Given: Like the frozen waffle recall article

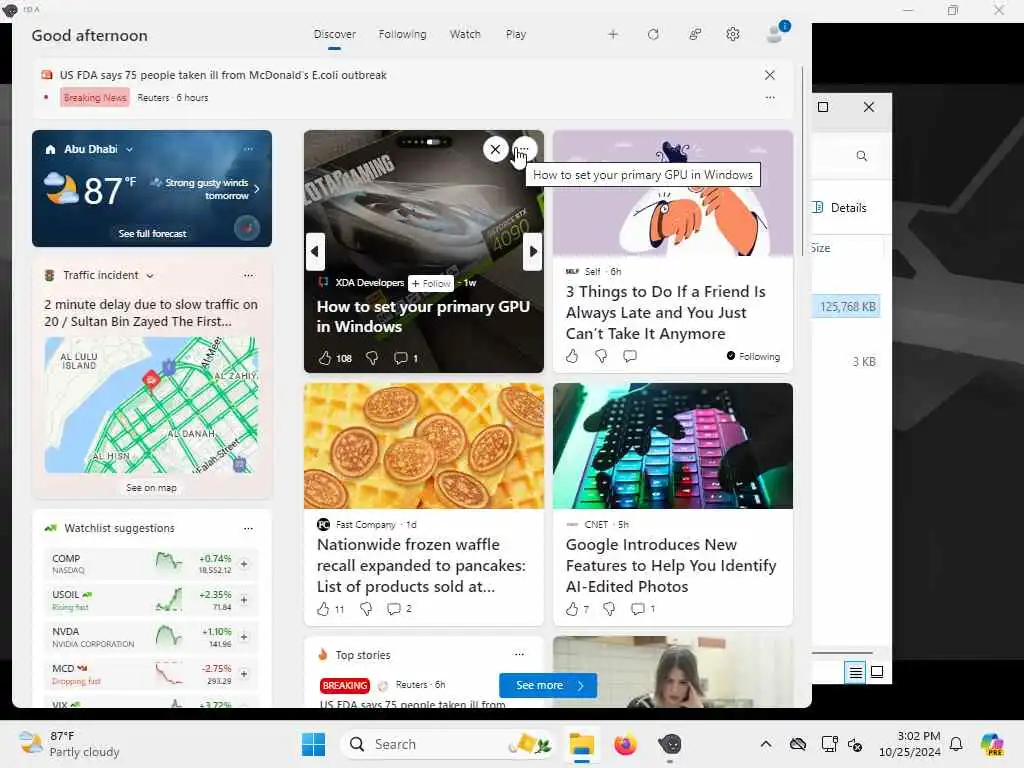Looking at the screenshot, I should coord(323,609).
